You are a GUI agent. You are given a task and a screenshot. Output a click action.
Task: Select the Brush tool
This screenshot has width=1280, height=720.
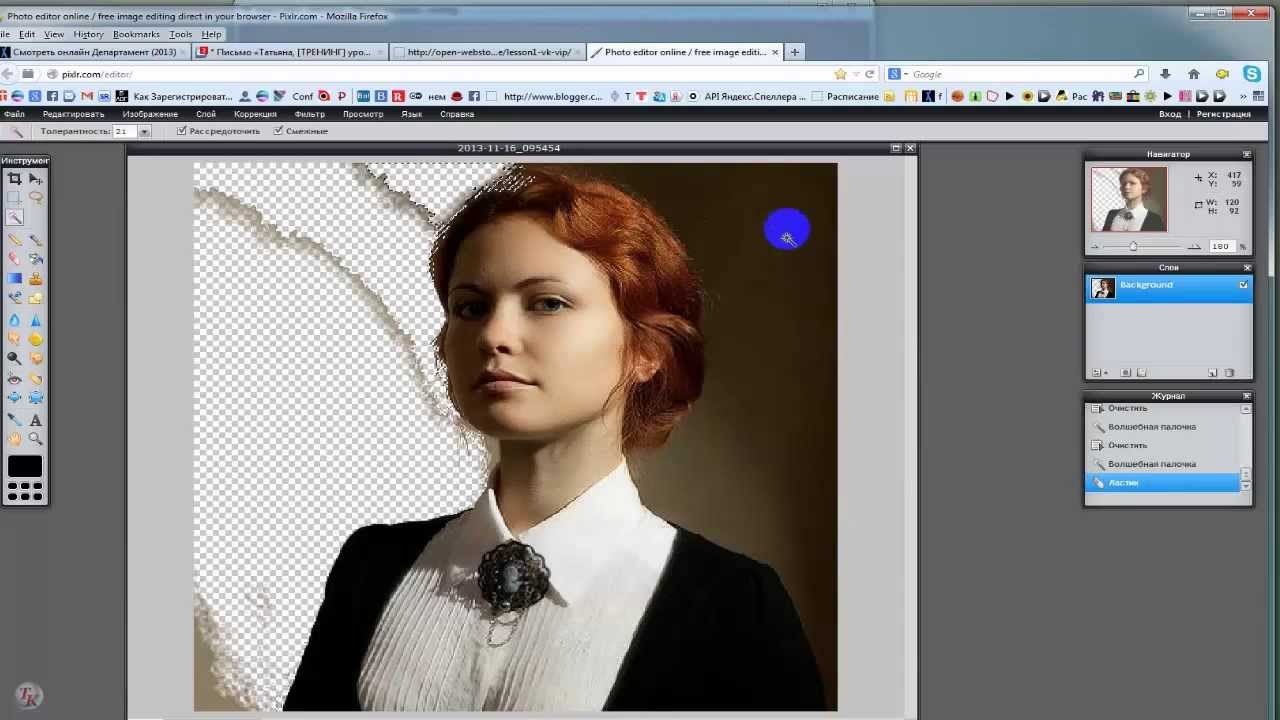coord(36,240)
